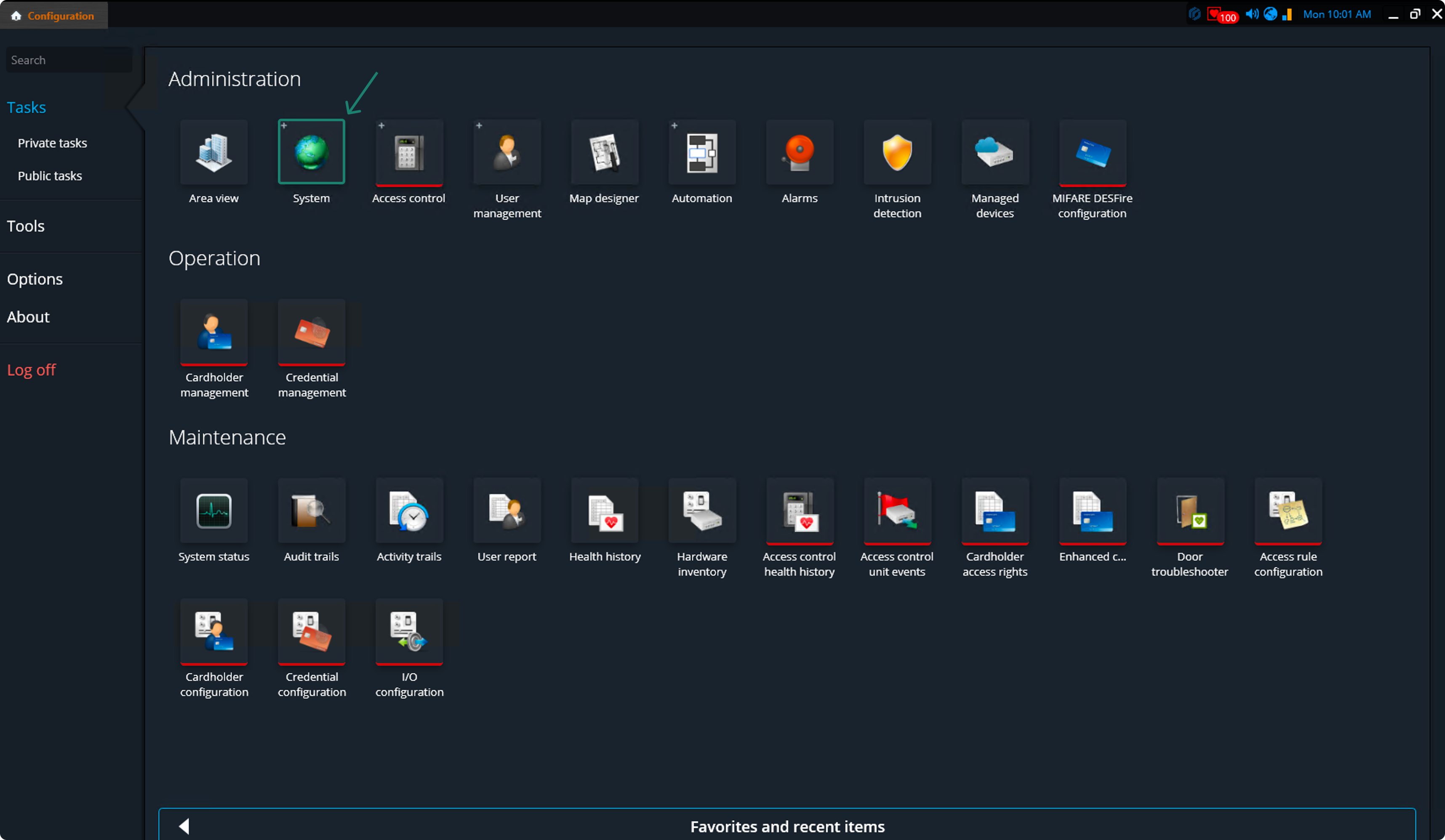Open the System status monitor icon
This screenshot has width=1445, height=840.
point(214,511)
